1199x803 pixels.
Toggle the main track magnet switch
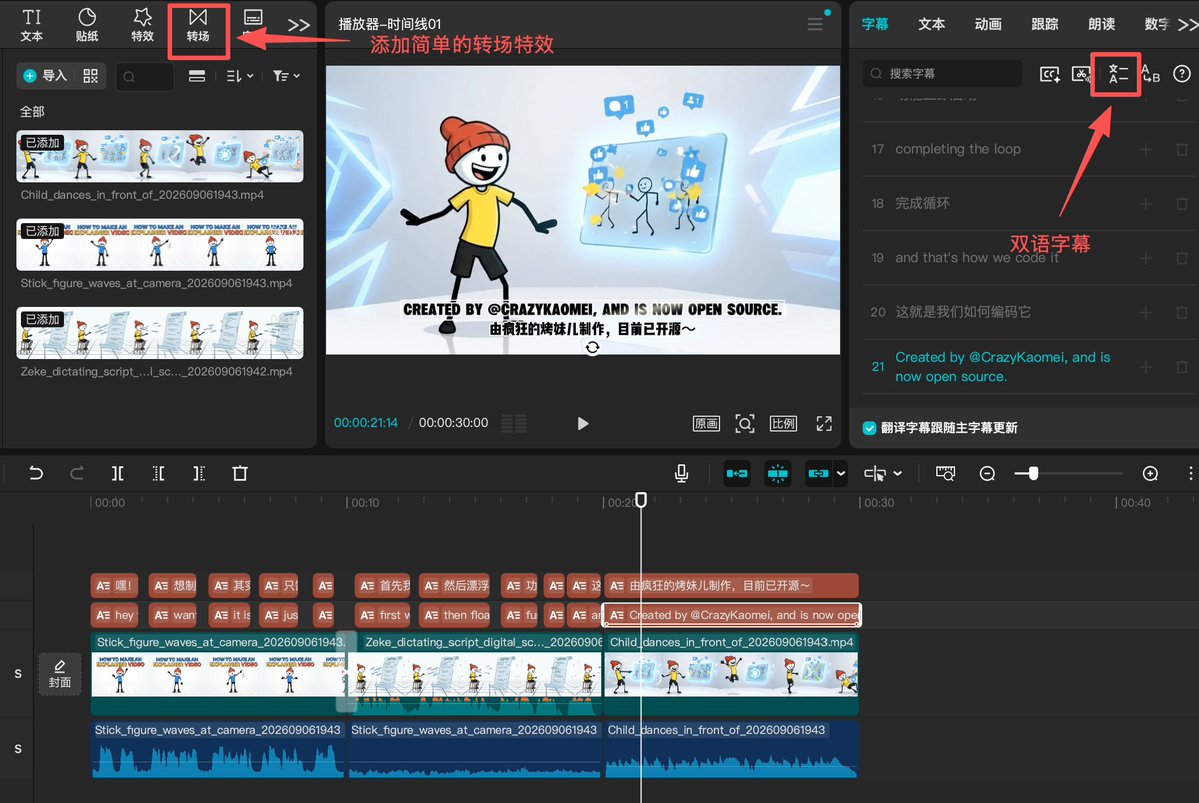tap(736, 474)
